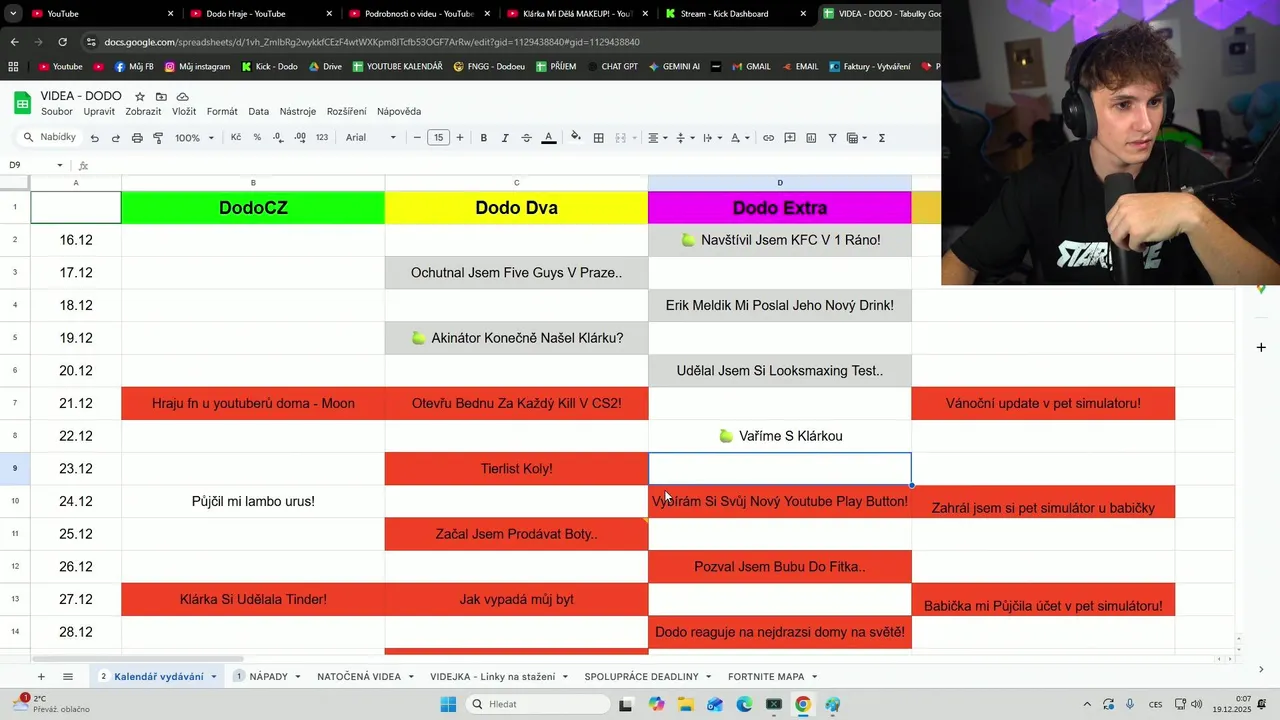Viewport: 1280px width, 720px height.
Task: Open vertical align dropdown
Action: (x=683, y=138)
